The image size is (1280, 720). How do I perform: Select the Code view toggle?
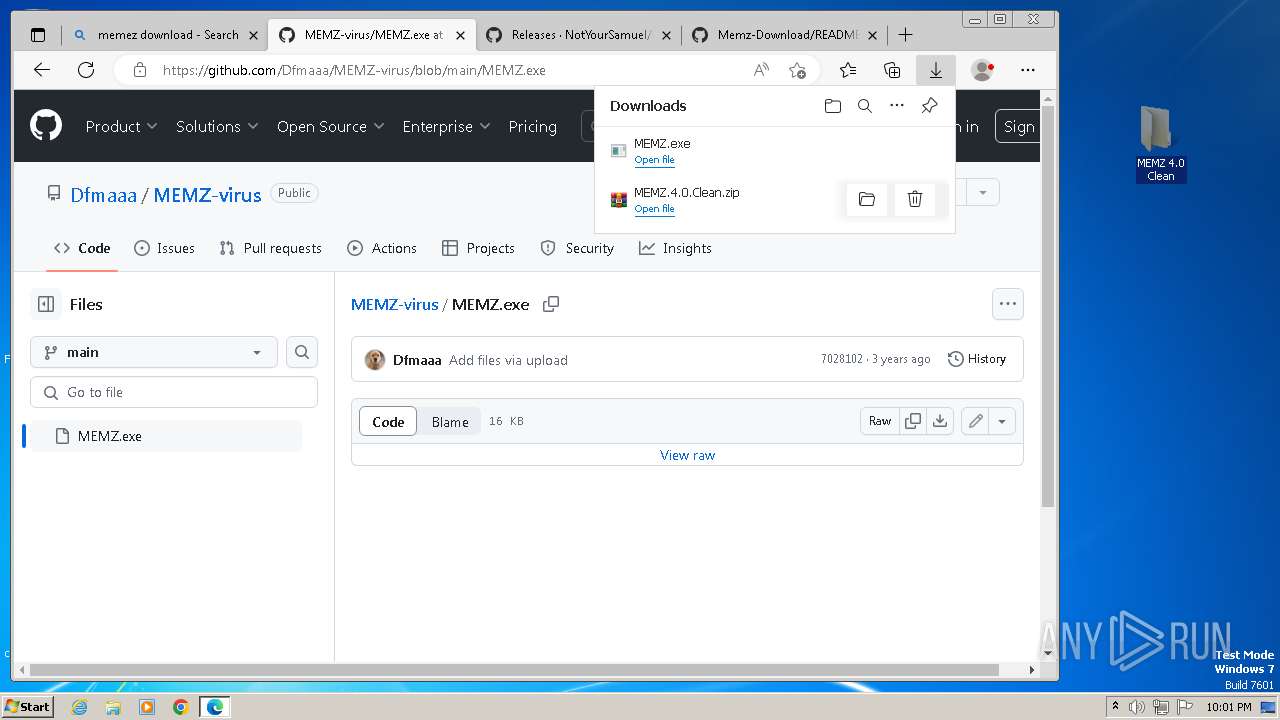[388, 421]
